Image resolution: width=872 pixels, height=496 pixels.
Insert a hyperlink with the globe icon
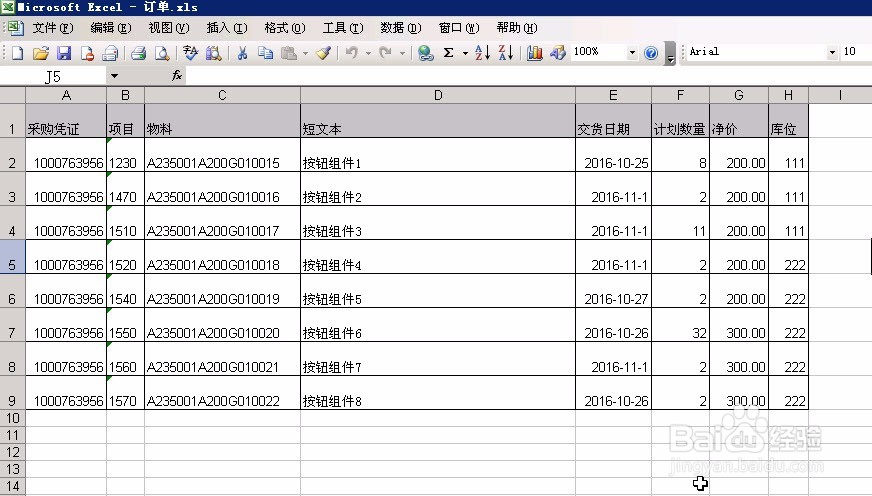tap(425, 53)
